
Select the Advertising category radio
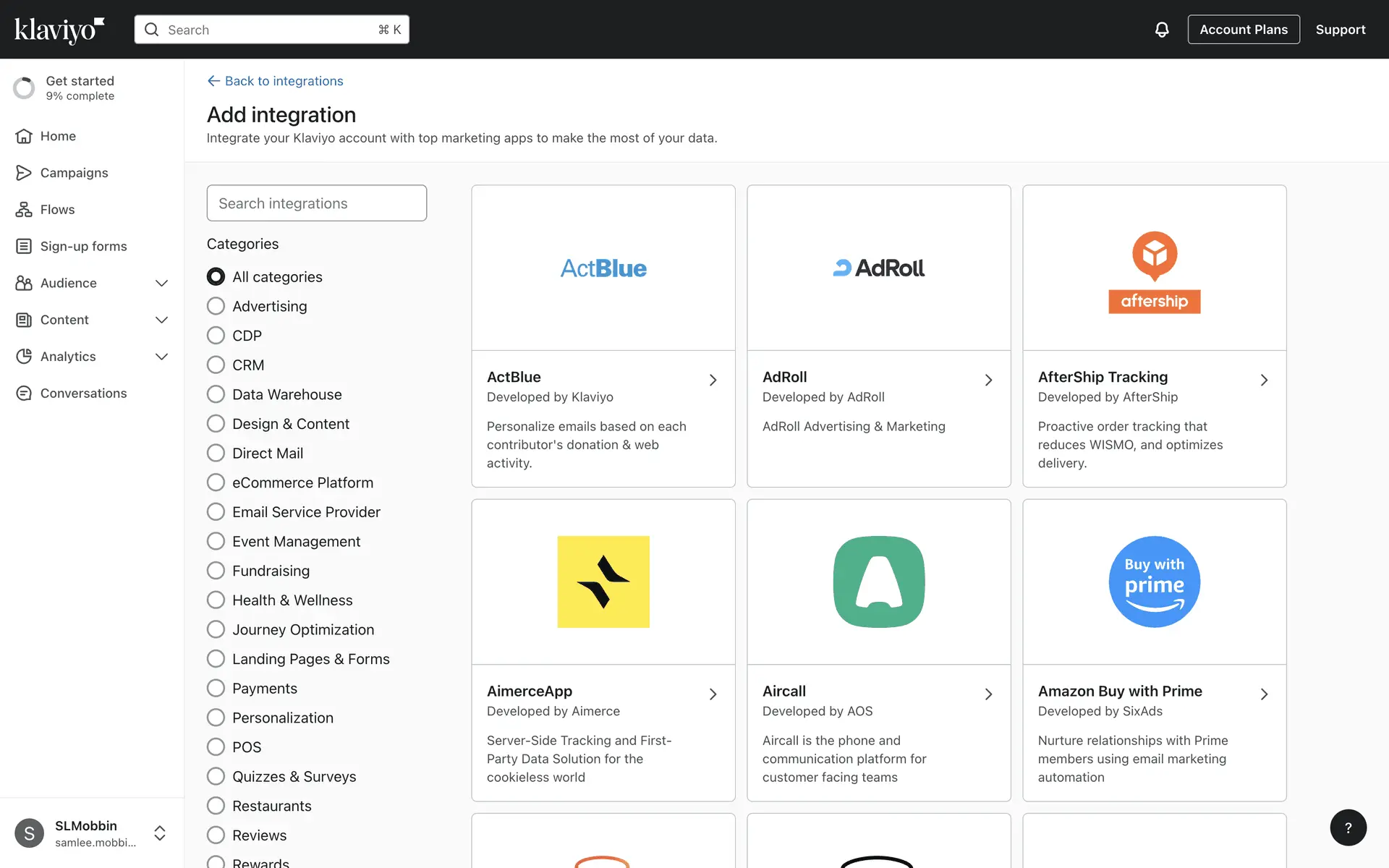coord(216,306)
